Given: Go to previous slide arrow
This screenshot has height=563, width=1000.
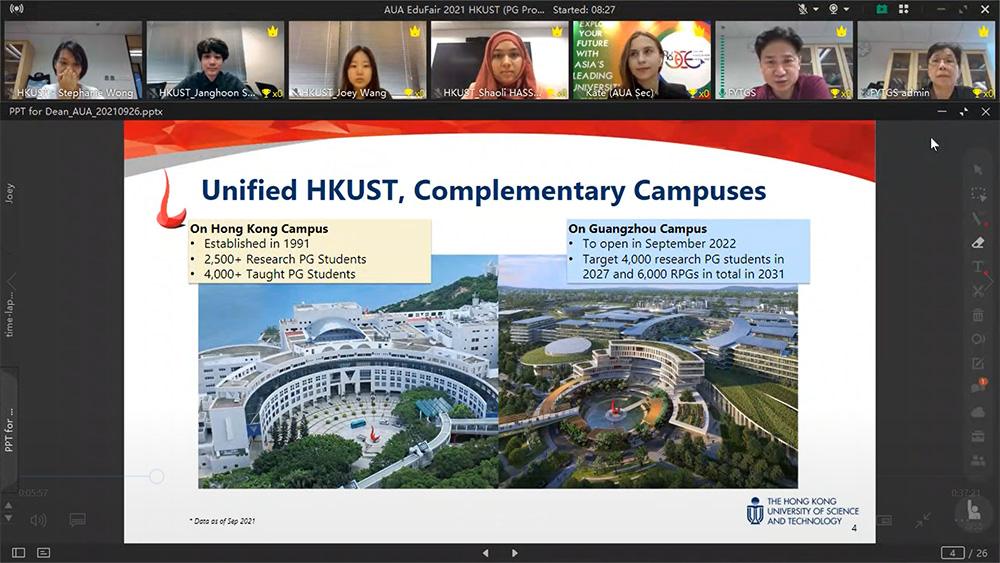Looking at the screenshot, I should click(486, 553).
